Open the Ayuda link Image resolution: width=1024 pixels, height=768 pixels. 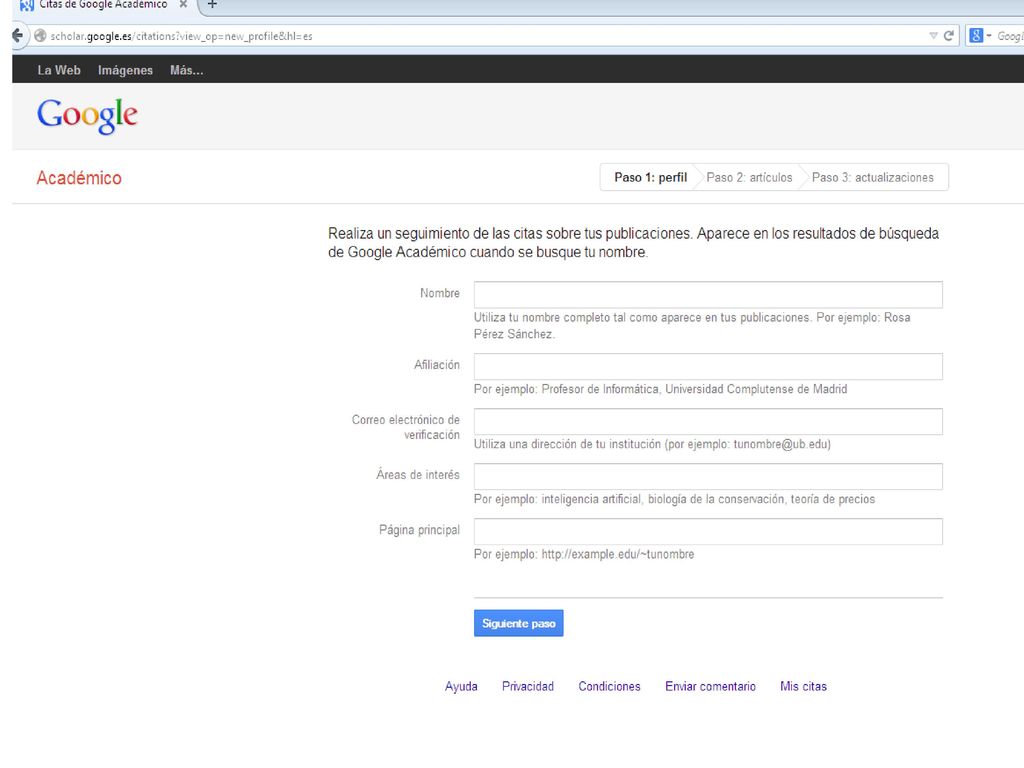coord(461,686)
